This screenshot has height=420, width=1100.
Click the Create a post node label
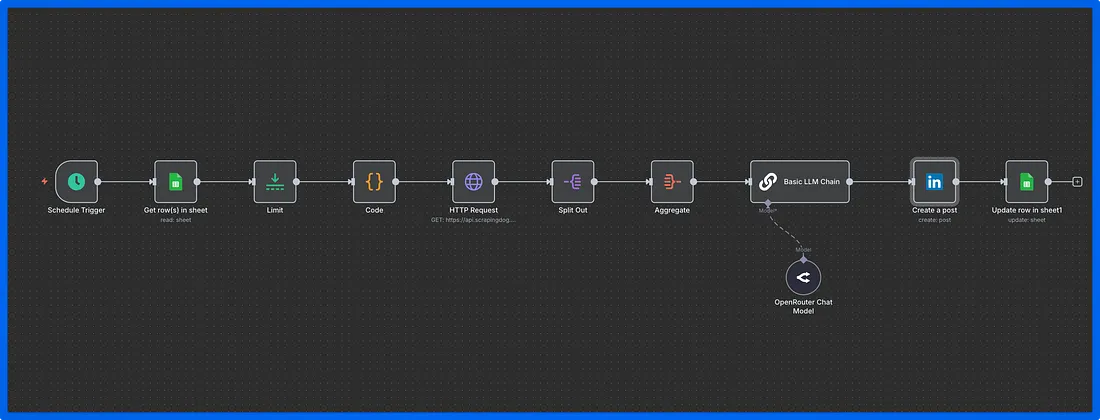click(x=934, y=210)
